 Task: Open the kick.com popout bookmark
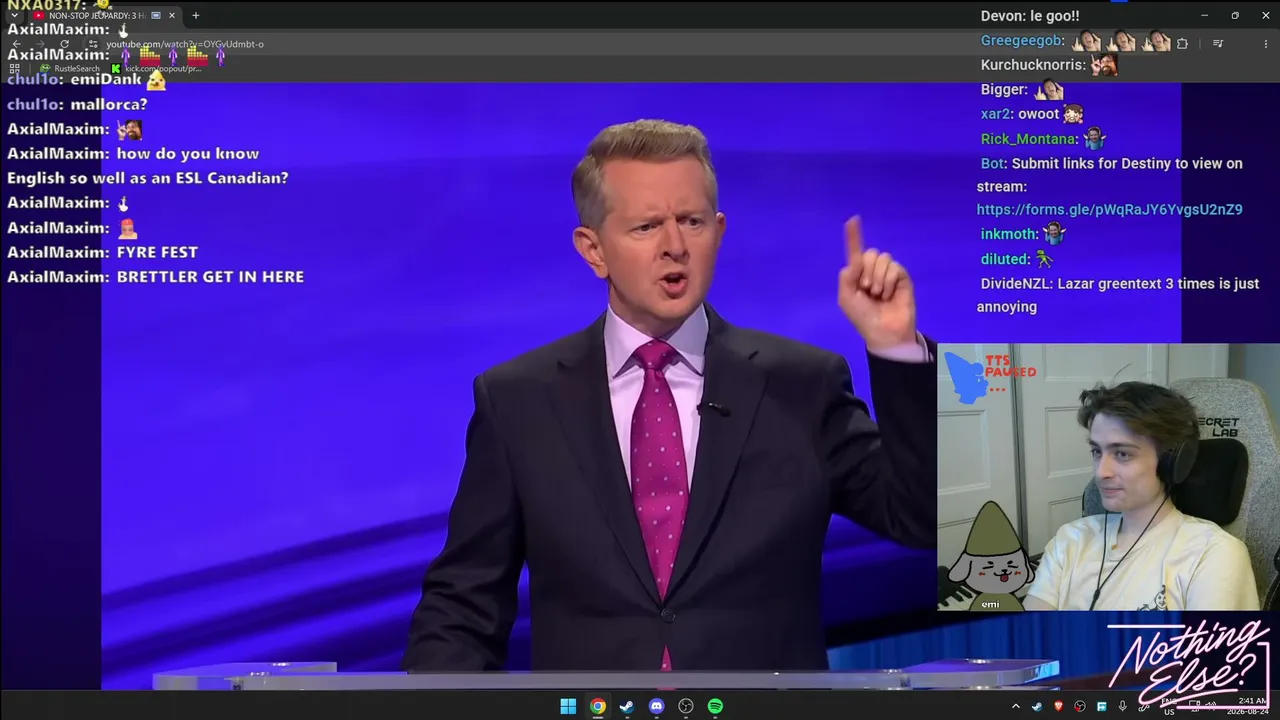coord(158,69)
